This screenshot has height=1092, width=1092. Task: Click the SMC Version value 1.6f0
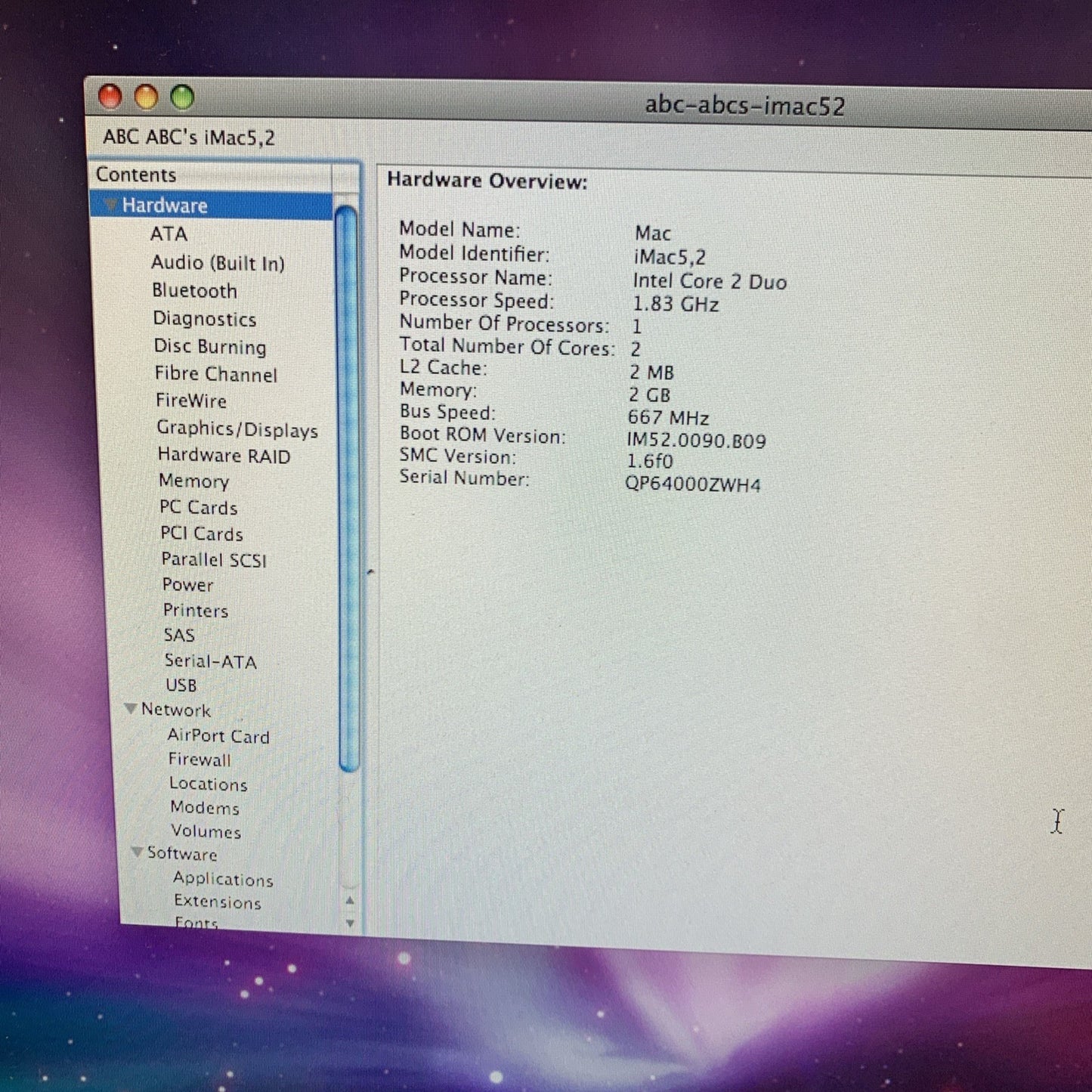pyautogui.click(x=650, y=461)
